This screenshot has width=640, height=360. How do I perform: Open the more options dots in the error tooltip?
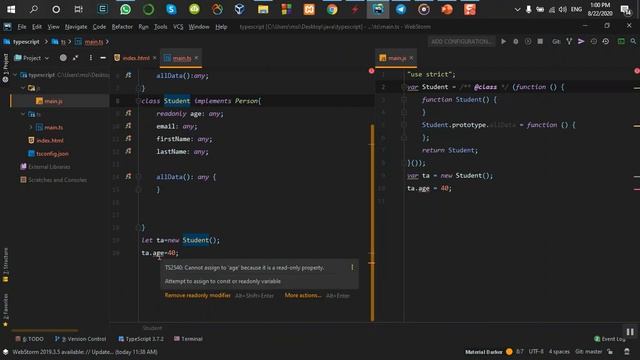click(352, 268)
